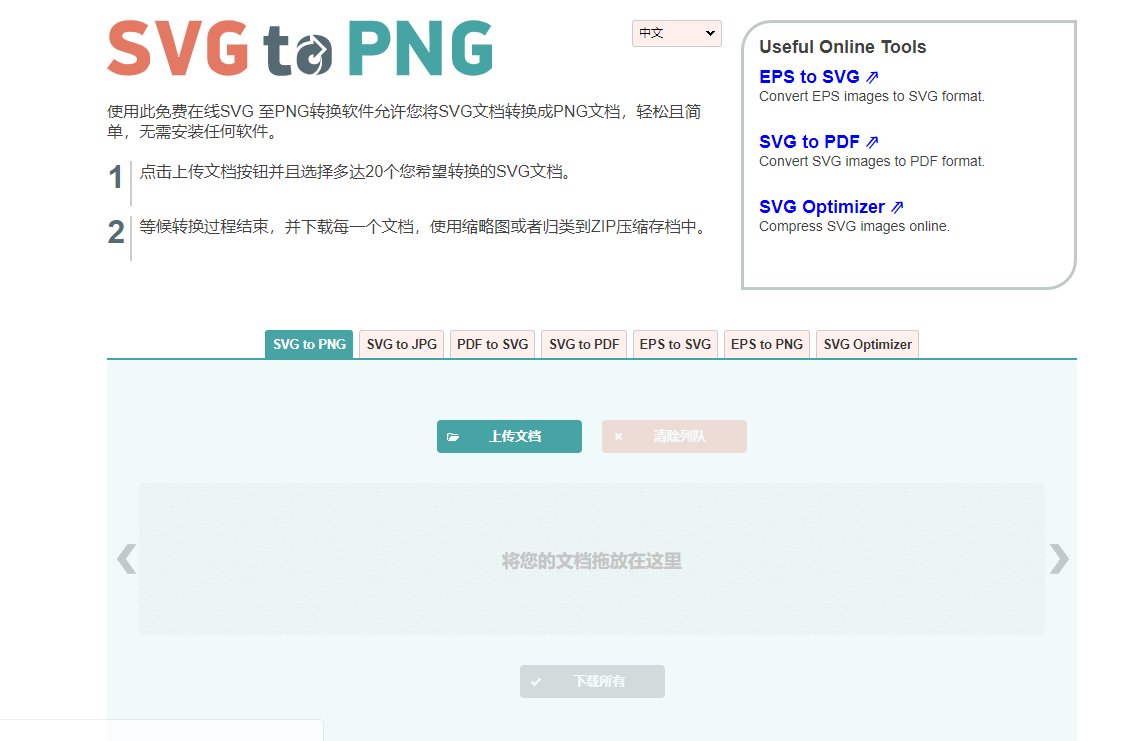Switch to the SVG to JPG tab

coord(400,343)
